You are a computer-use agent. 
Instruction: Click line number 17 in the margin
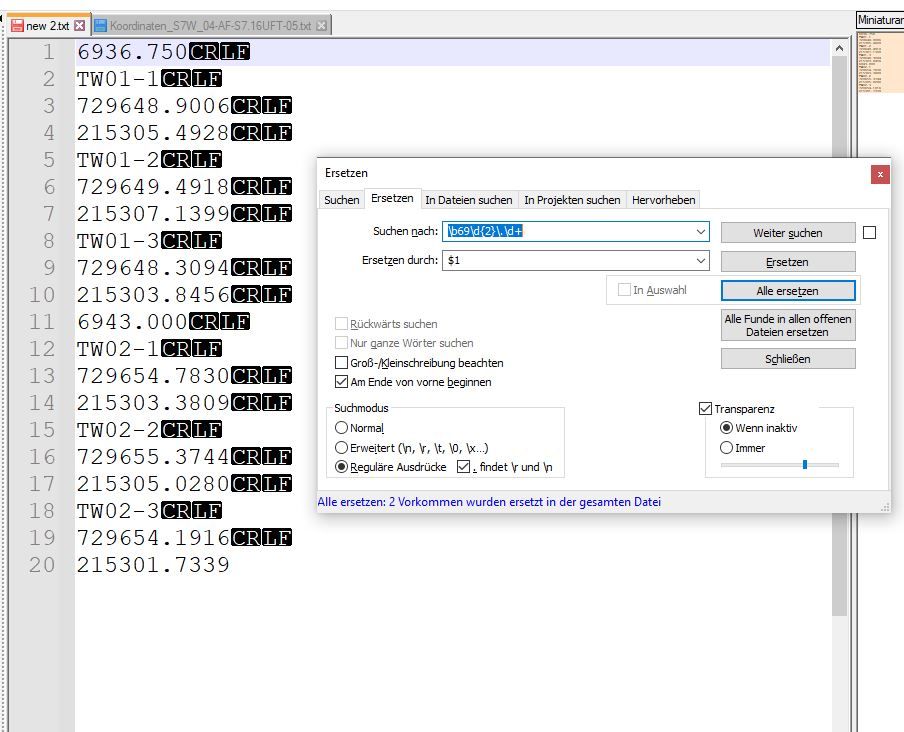point(42,484)
